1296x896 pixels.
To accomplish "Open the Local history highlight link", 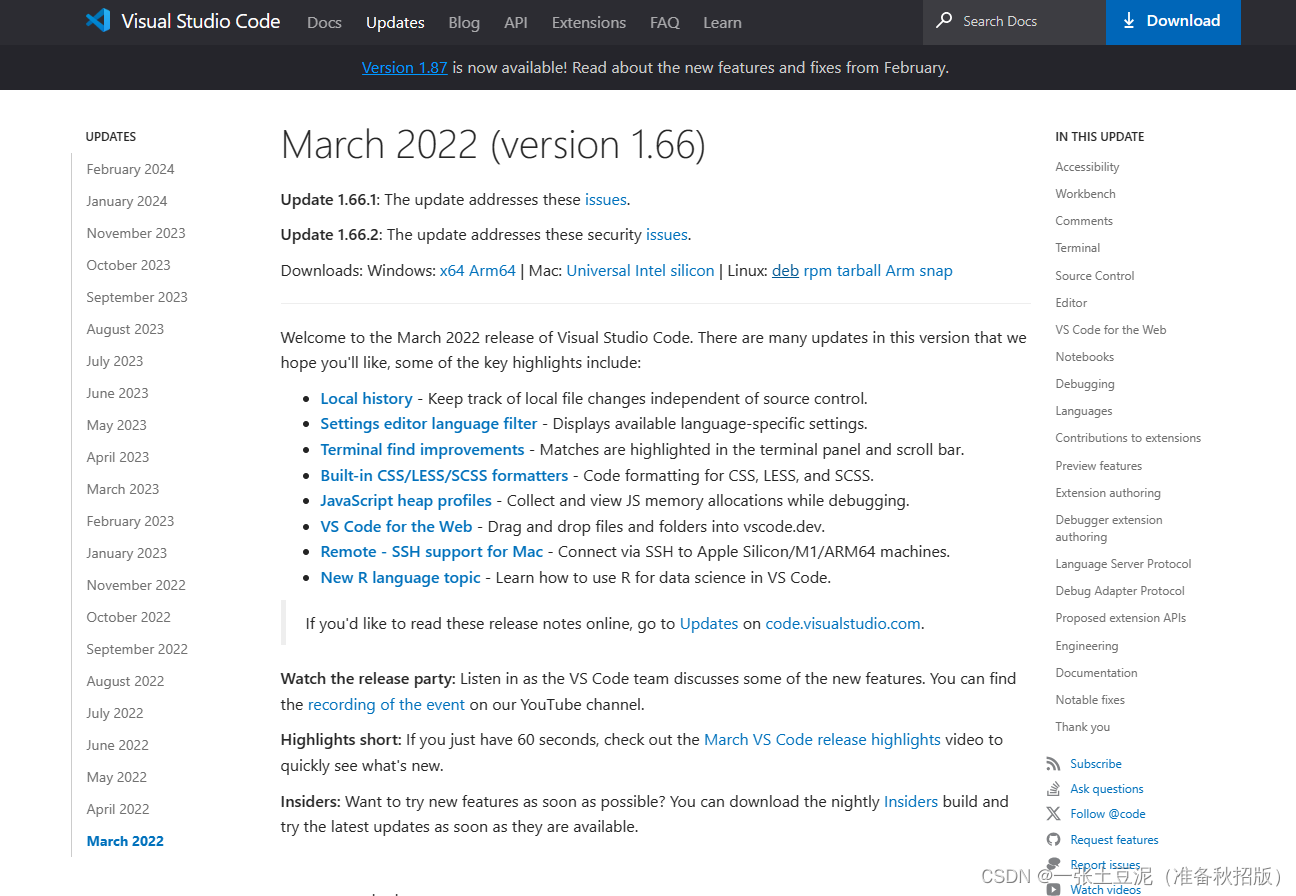I will coord(366,398).
